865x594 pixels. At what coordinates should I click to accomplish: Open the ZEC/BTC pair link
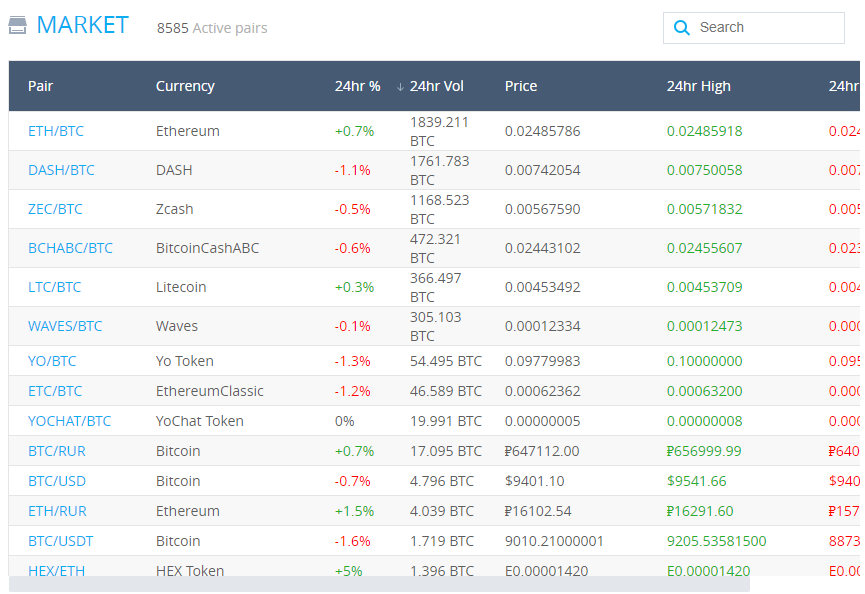pos(55,209)
